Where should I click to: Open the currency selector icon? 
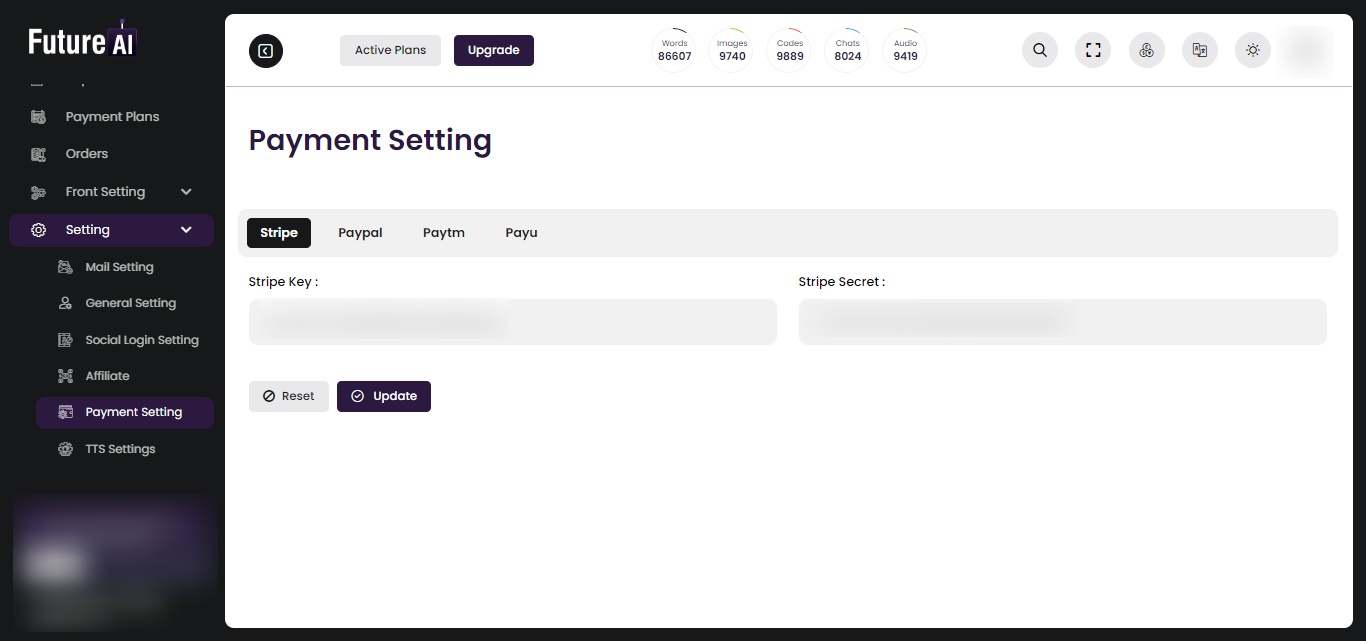(x=1146, y=49)
